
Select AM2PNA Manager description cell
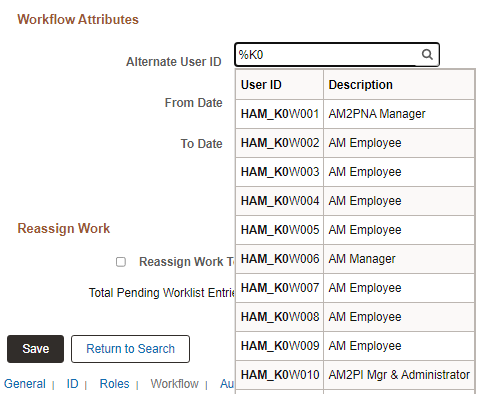pos(399,114)
